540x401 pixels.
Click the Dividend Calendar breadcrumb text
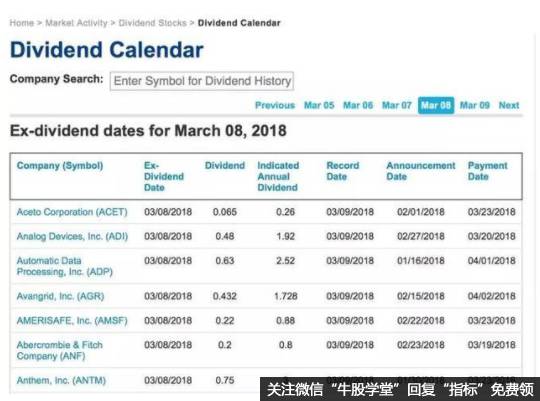[239, 23]
